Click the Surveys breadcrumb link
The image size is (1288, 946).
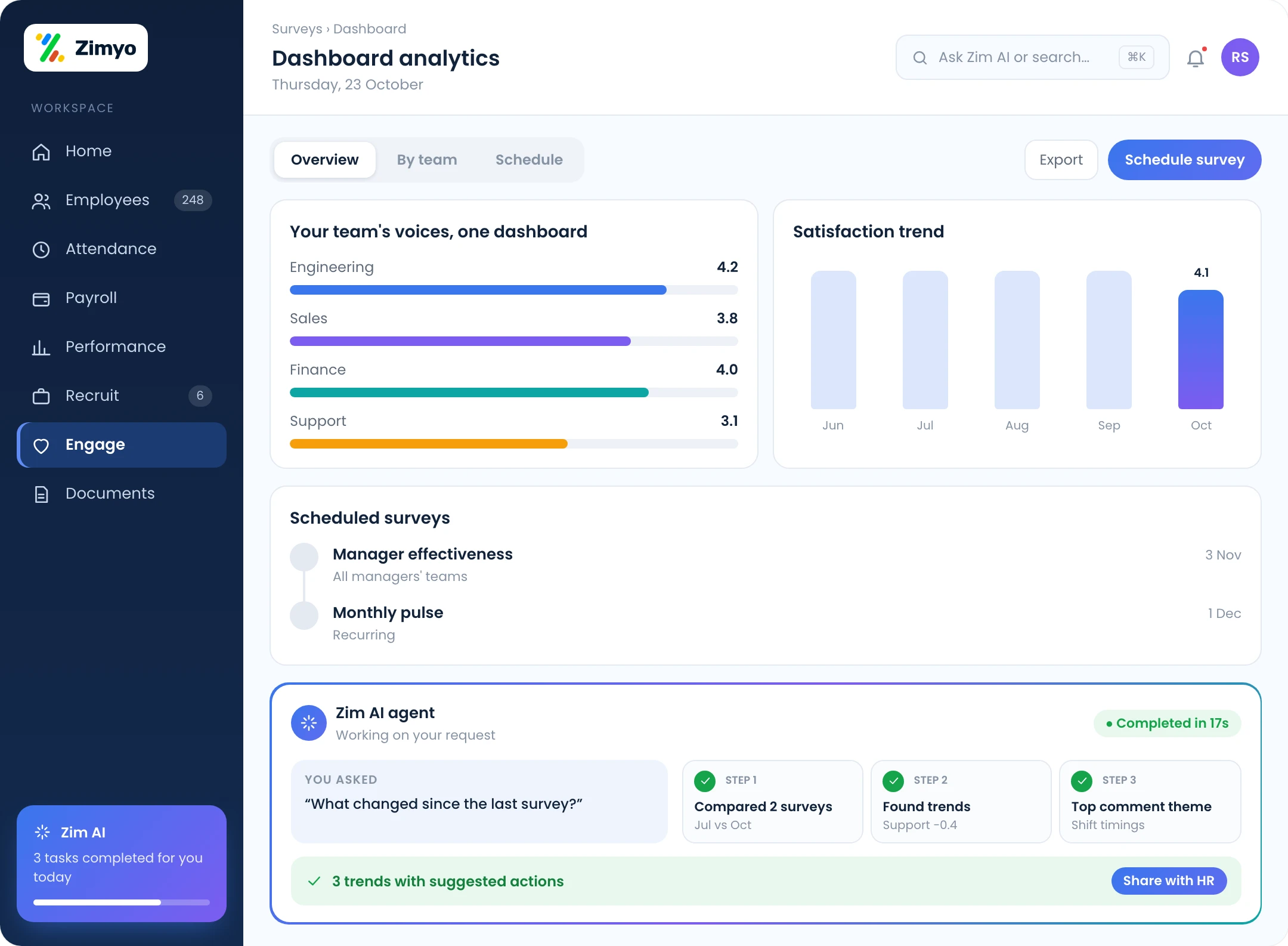coord(297,29)
